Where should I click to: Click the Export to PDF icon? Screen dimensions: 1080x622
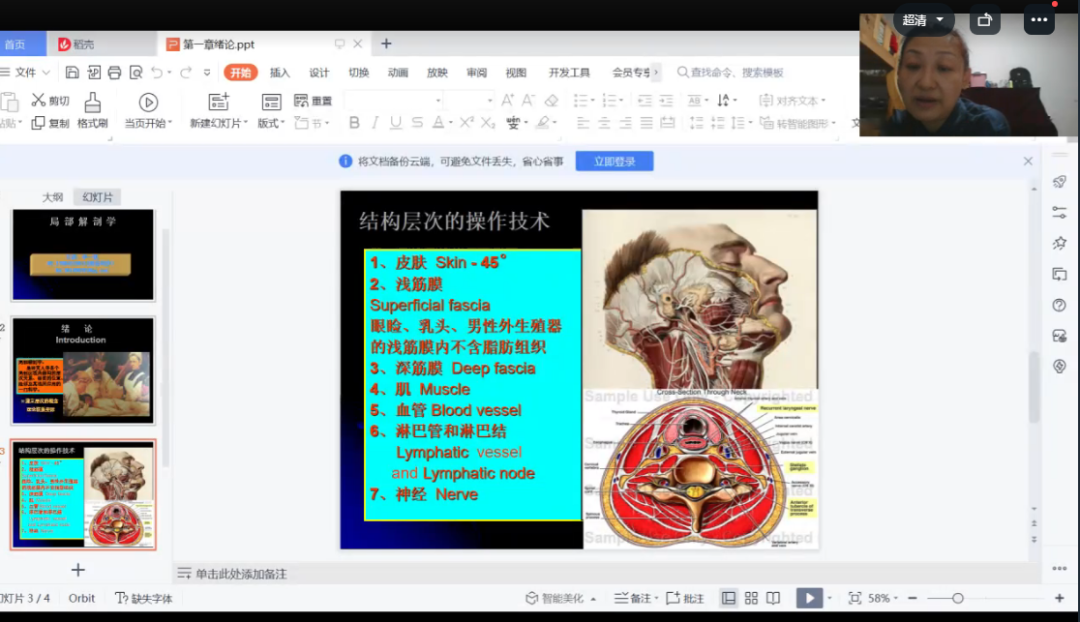(x=94, y=72)
